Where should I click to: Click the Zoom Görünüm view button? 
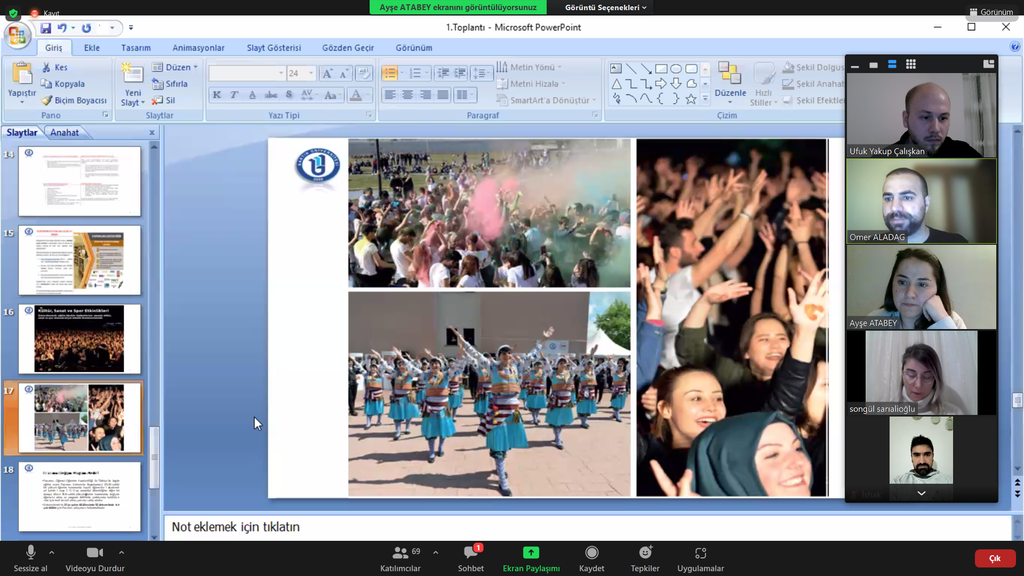tap(991, 12)
